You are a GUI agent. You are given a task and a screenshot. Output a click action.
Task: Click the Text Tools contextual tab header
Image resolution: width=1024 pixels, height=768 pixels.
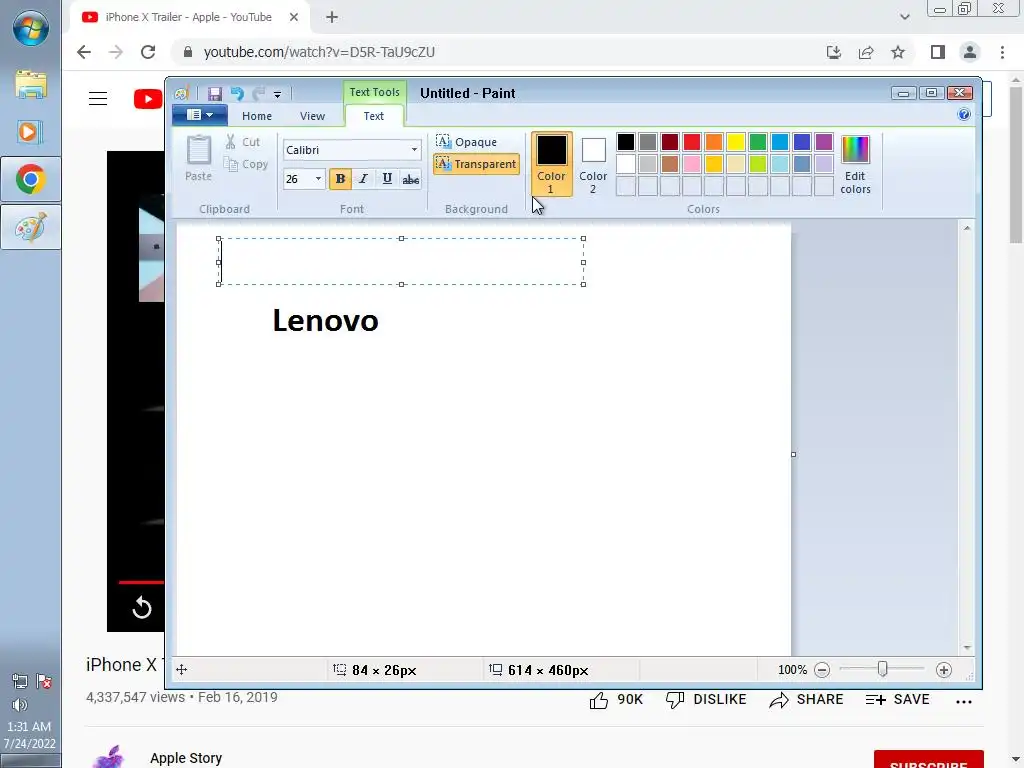point(374,92)
